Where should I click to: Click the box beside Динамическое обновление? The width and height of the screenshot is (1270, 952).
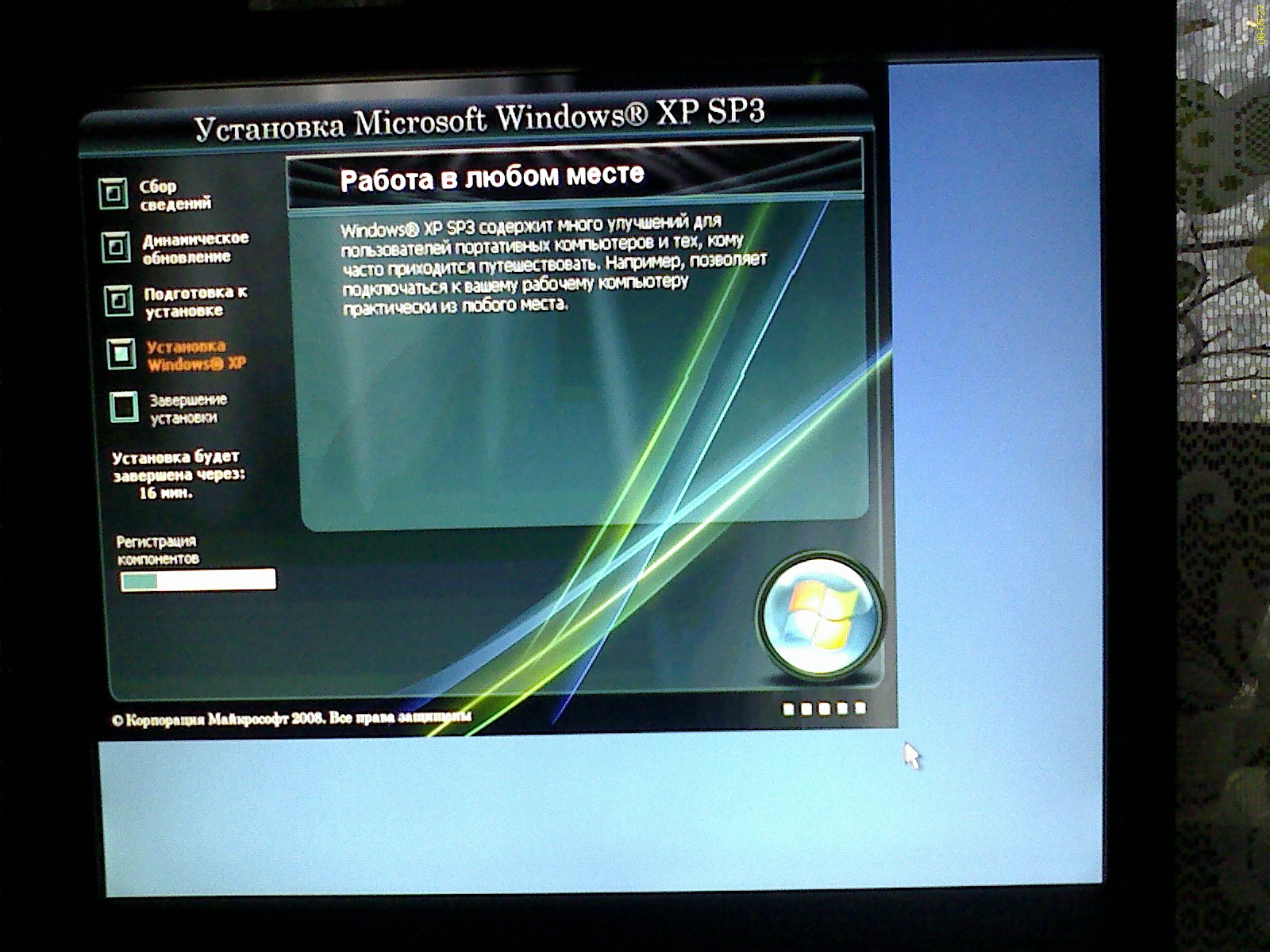[116, 247]
